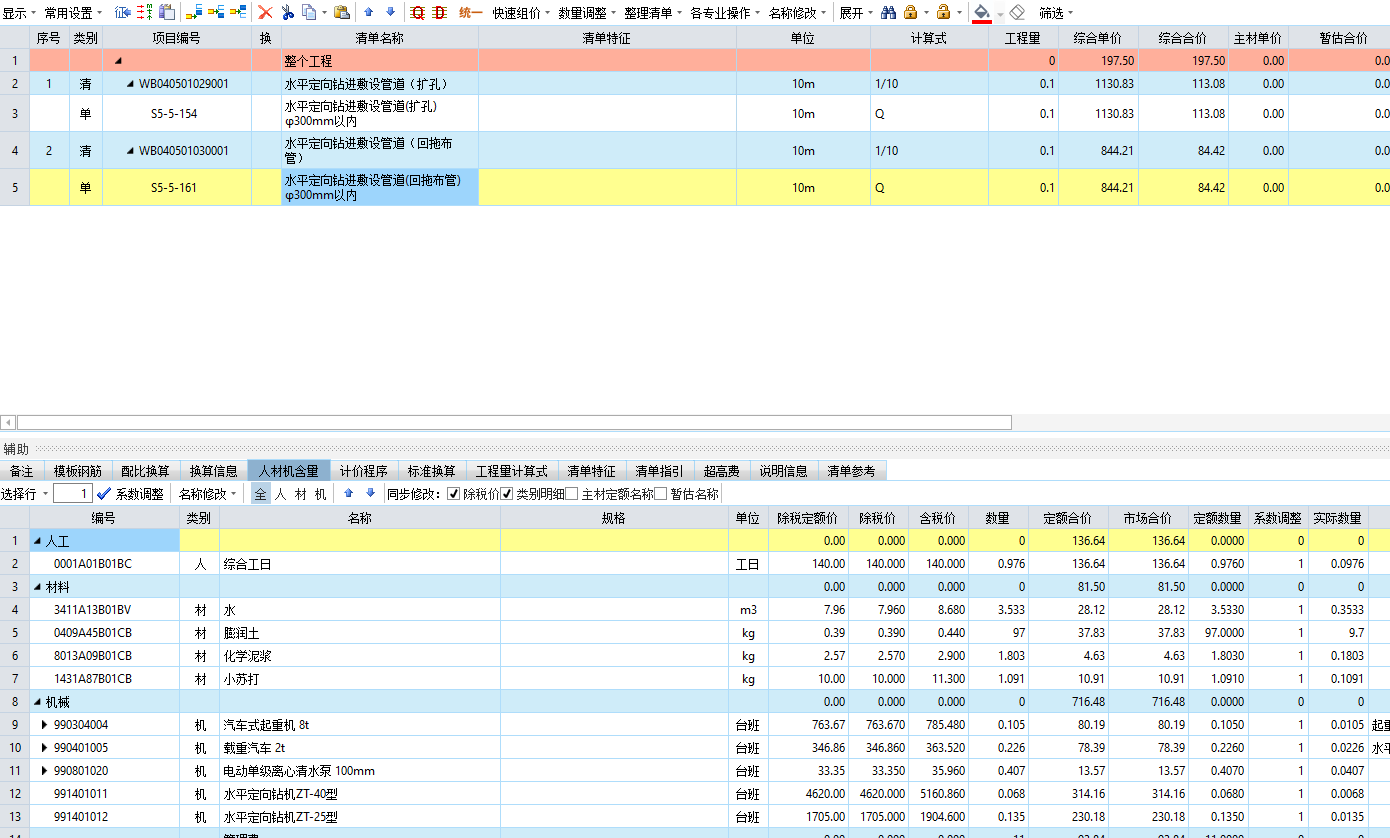Click the 选择行 button
The height and width of the screenshot is (838, 1390).
(19, 494)
